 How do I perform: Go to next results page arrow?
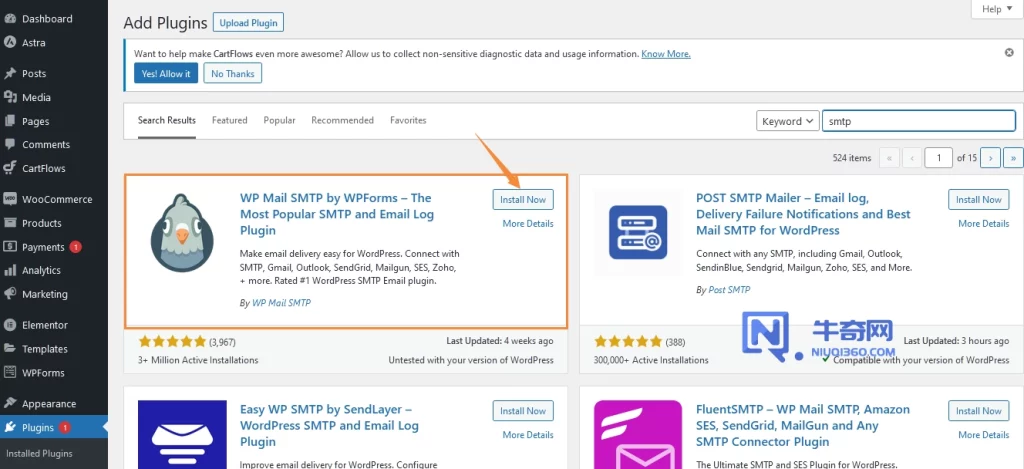click(x=991, y=158)
